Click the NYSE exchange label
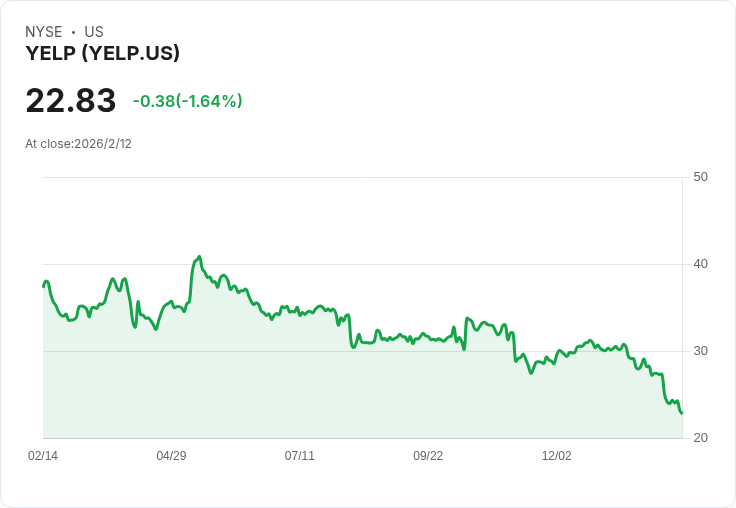 tap(44, 32)
